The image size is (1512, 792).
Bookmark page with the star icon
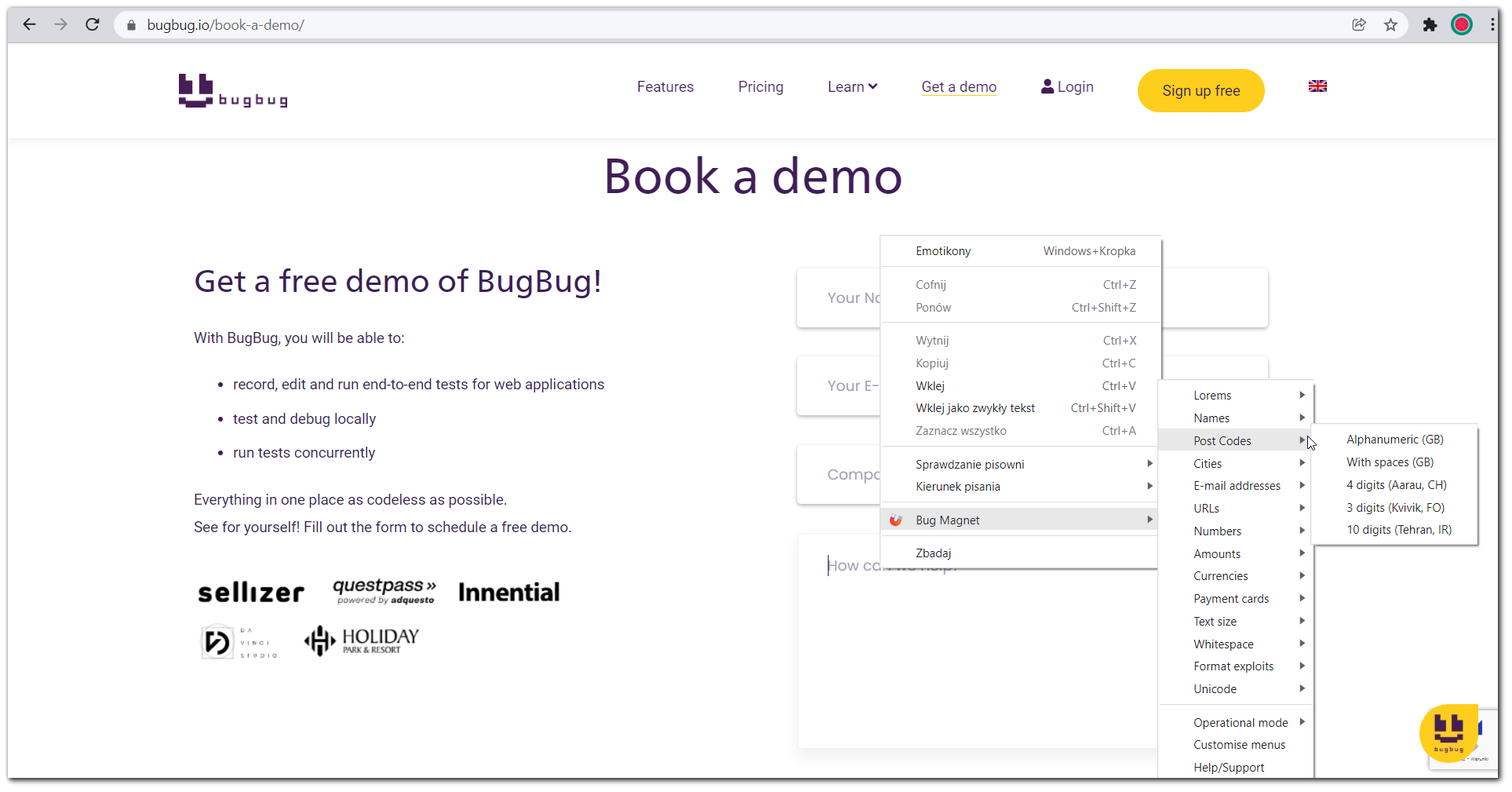click(x=1390, y=24)
